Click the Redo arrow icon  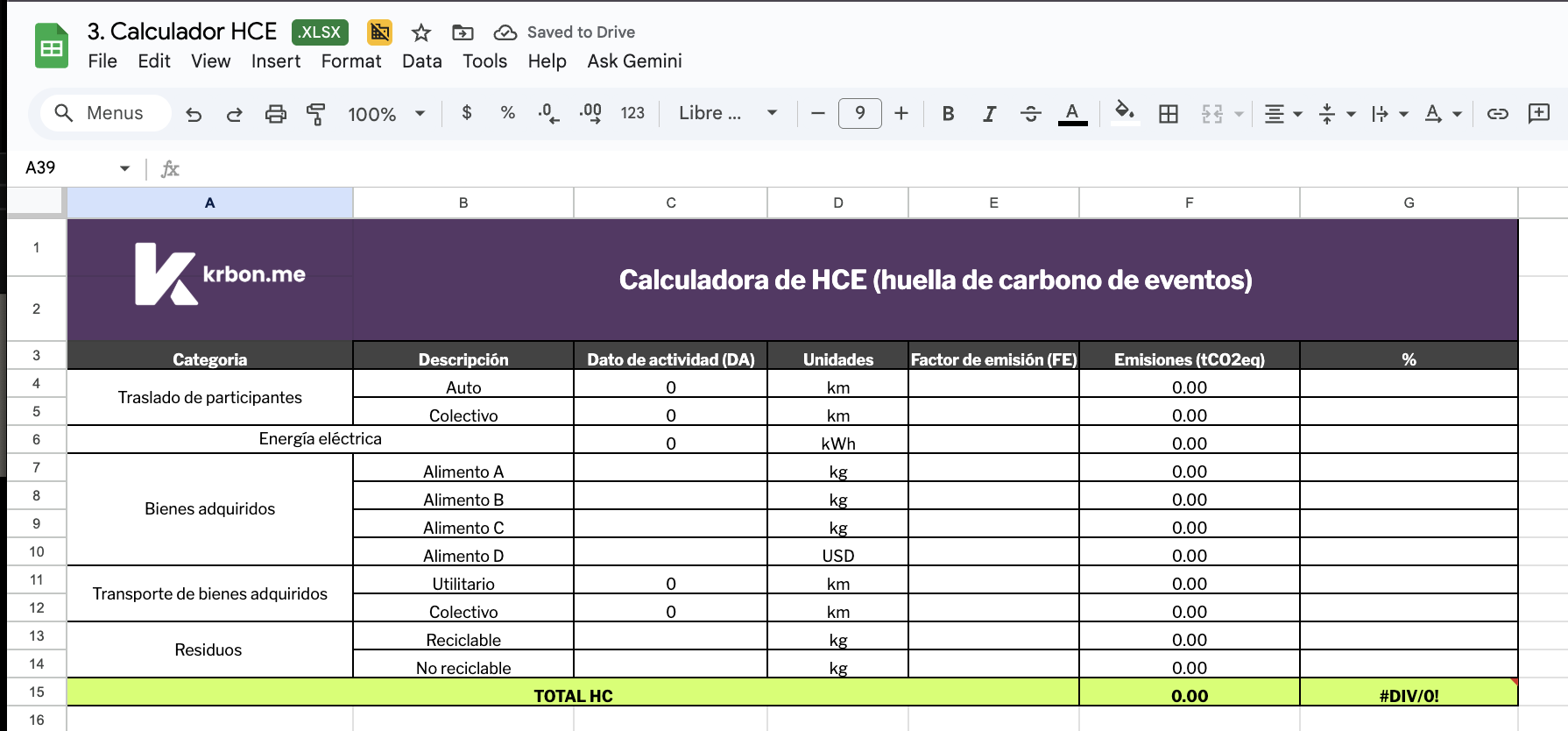point(234,114)
